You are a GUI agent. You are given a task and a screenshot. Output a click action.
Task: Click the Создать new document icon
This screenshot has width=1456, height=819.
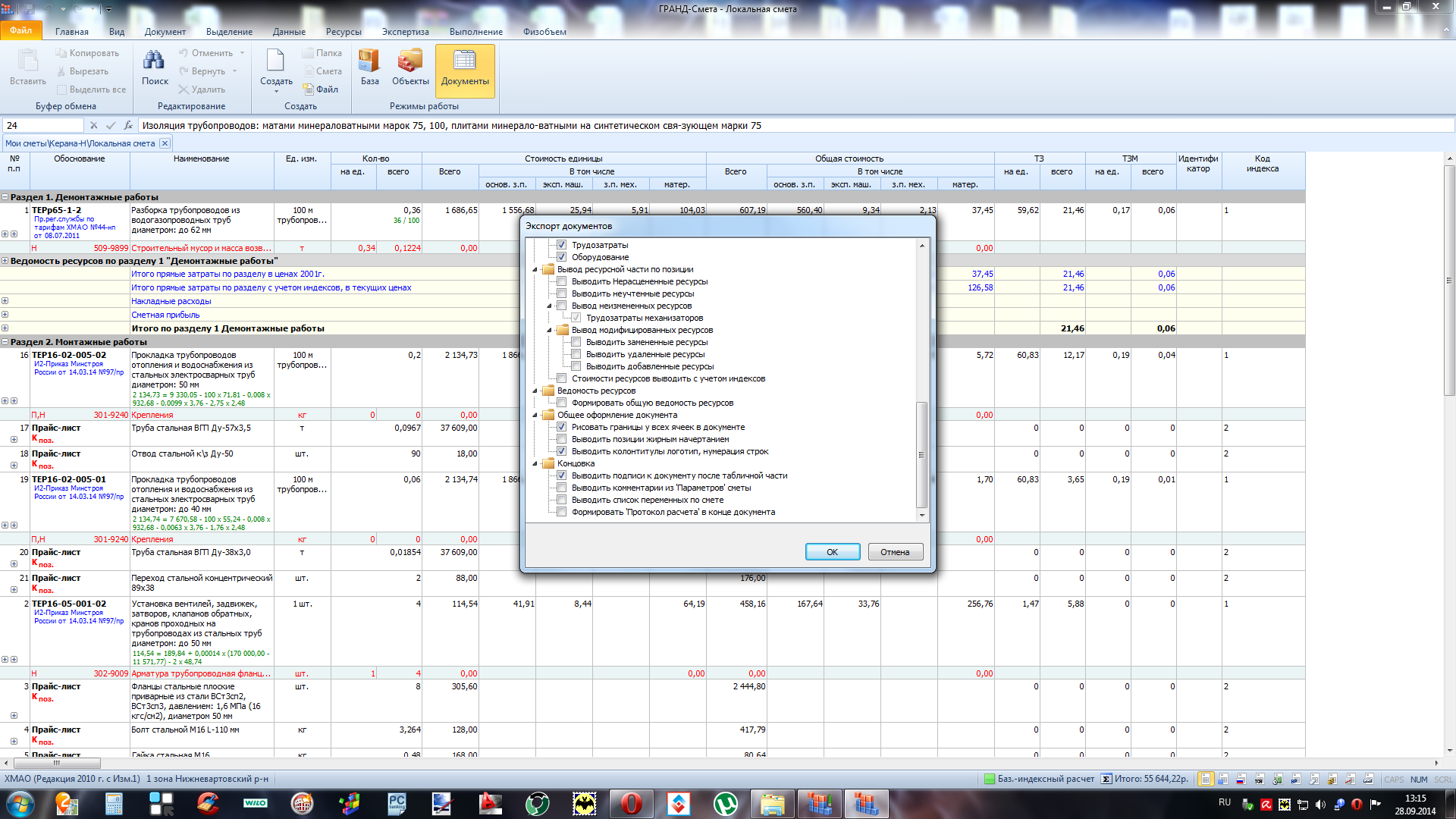275,61
